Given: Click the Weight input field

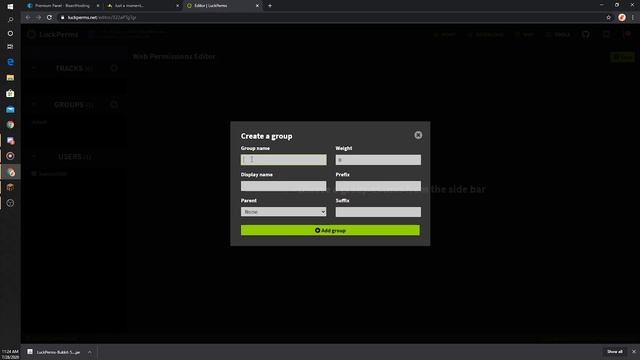Looking at the screenshot, I should (378, 160).
